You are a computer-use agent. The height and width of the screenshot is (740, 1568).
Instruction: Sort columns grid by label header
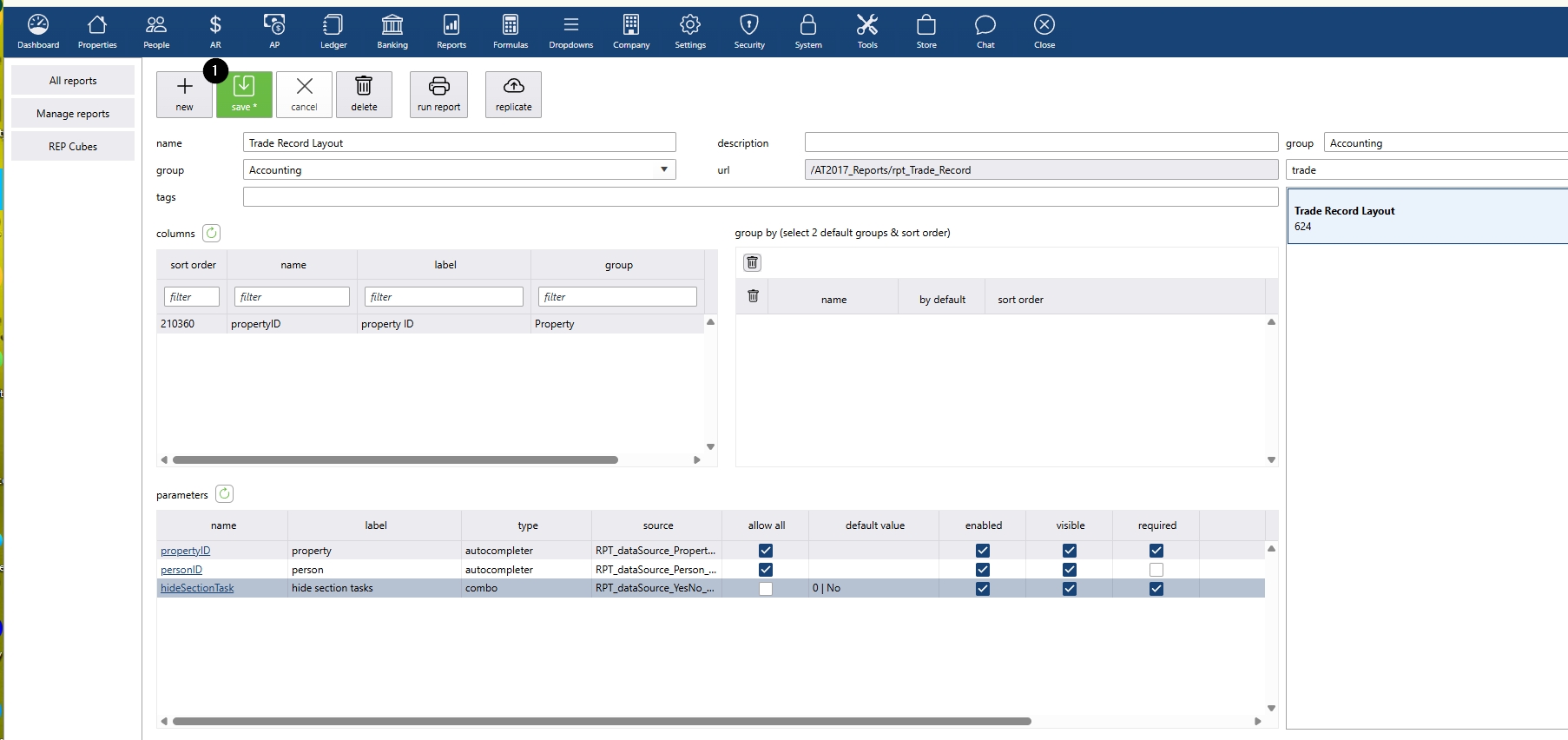click(x=445, y=265)
